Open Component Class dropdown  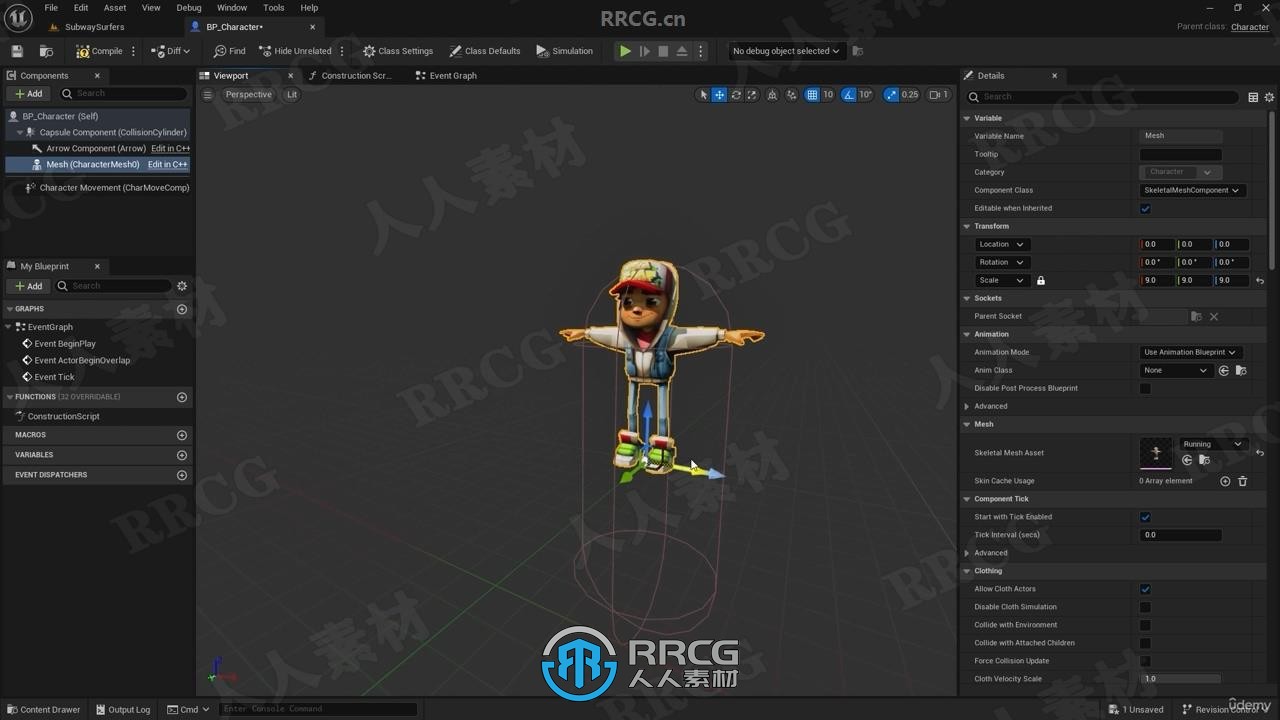(x=1192, y=190)
